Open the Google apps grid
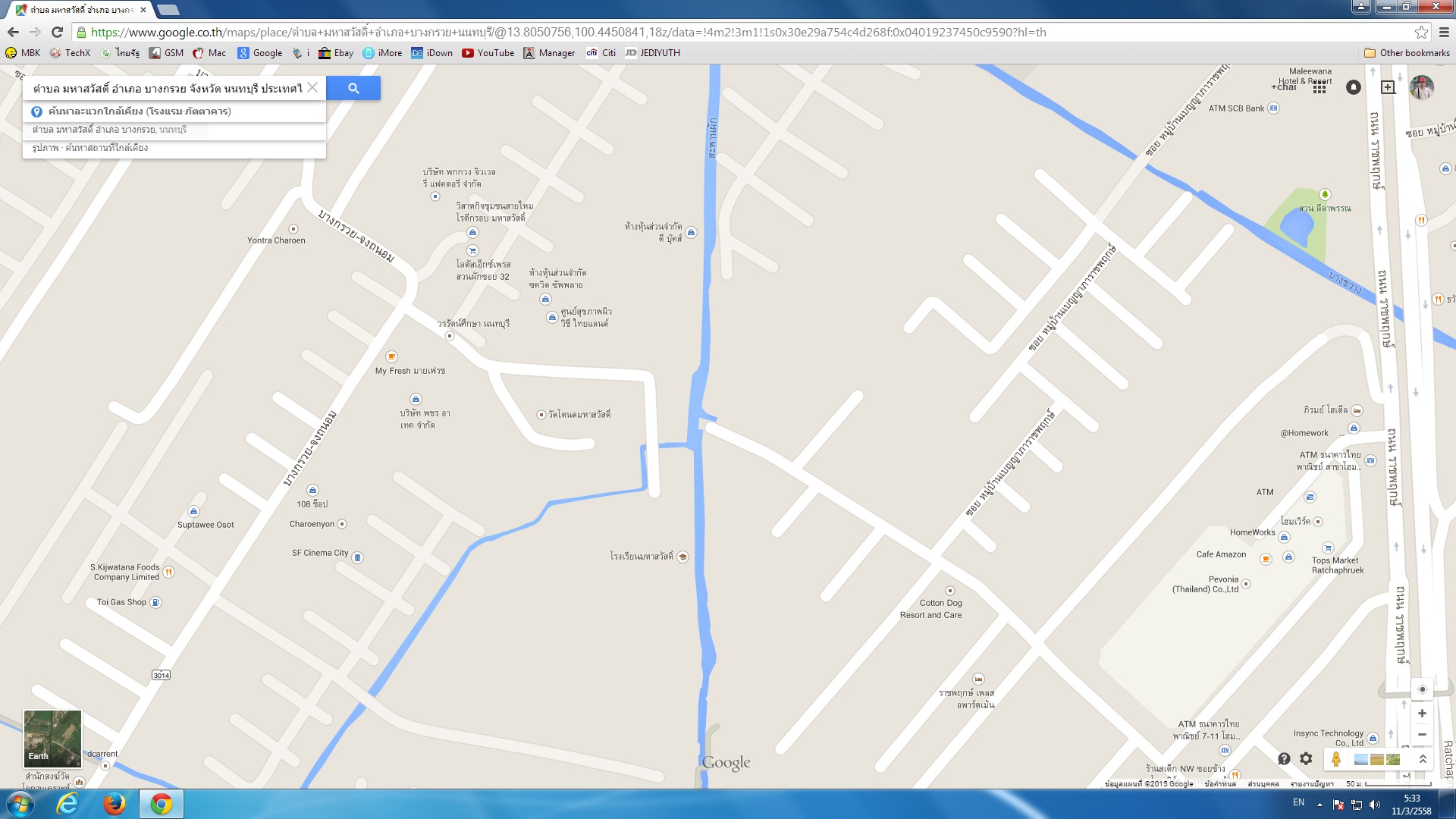 pos(1319,87)
